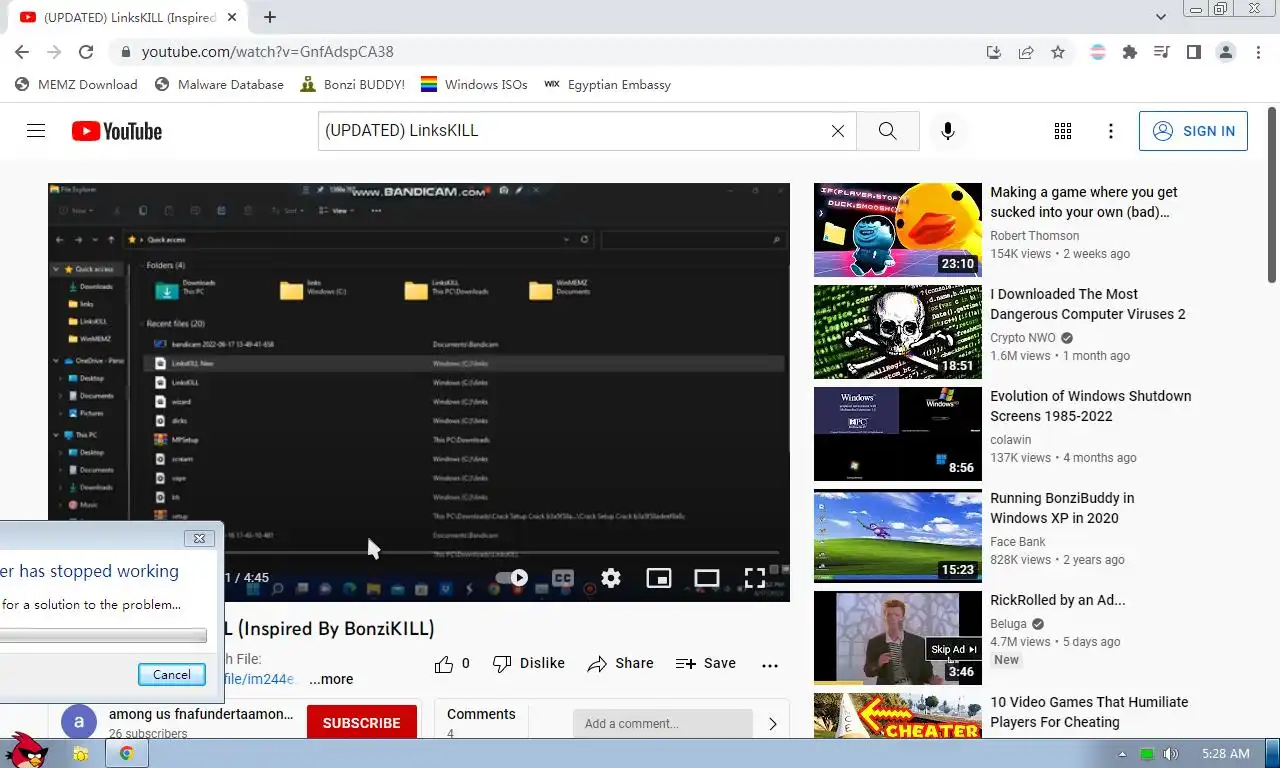Open the Bonzi BUDDY! bookmark
Image resolution: width=1280 pixels, height=768 pixels.
[353, 85]
